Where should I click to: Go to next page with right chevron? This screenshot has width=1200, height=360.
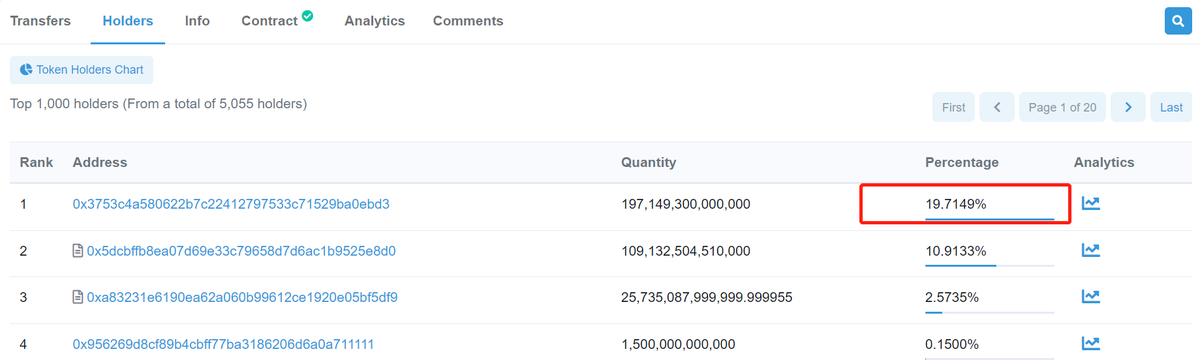[1128, 107]
